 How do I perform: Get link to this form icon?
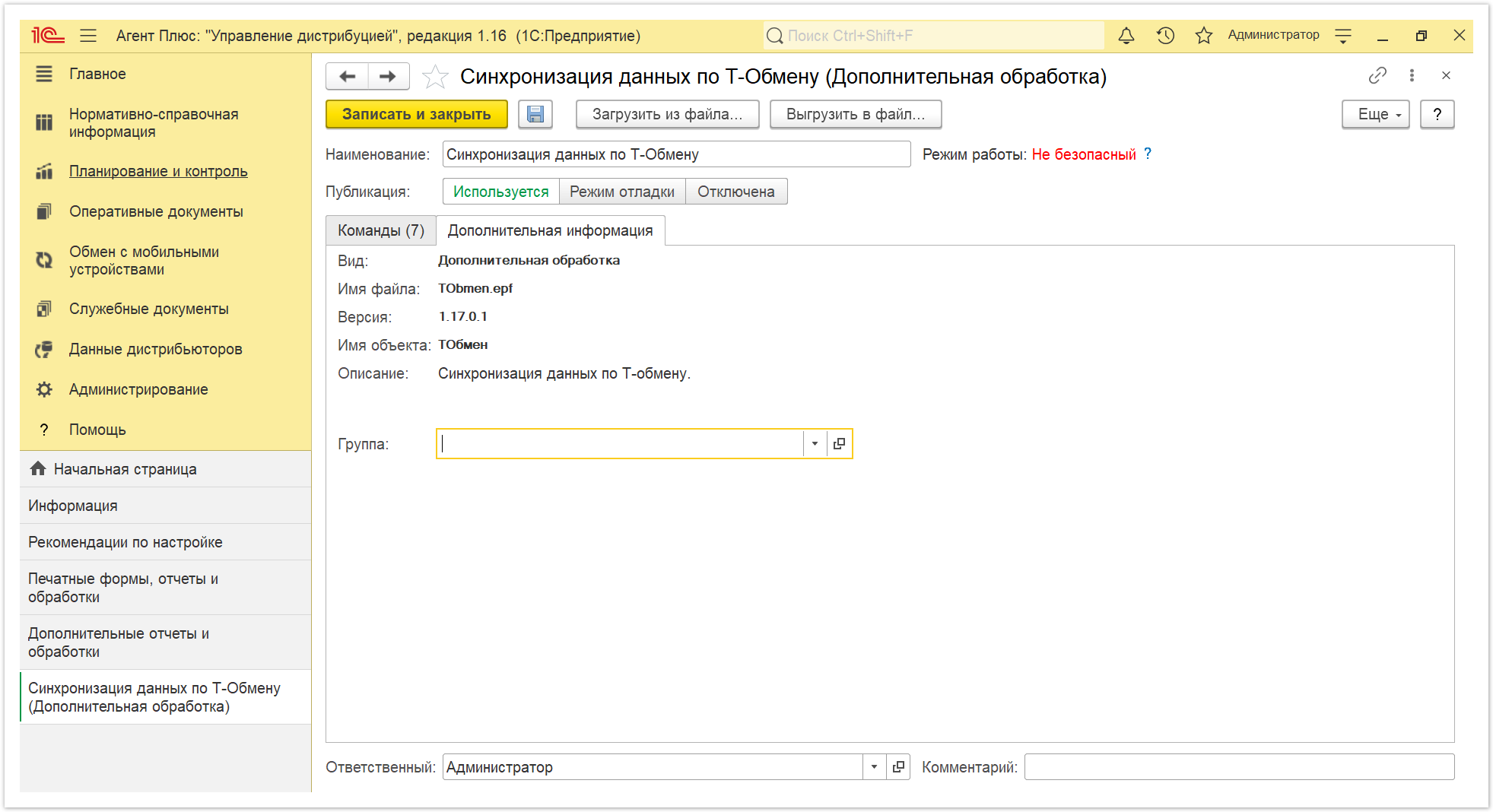tap(1377, 75)
